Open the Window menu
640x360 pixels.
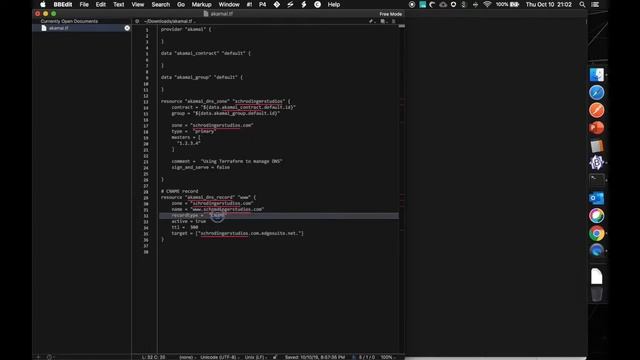click(229, 4)
